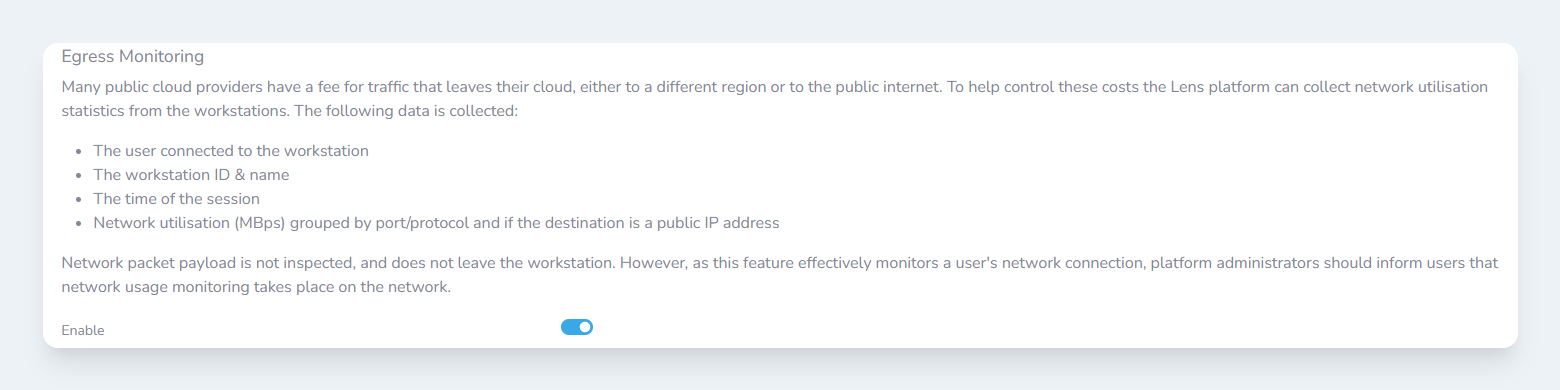Click the bullet dot before 'The workstation ID'
This screenshot has height=390, width=1560.
coord(79,176)
